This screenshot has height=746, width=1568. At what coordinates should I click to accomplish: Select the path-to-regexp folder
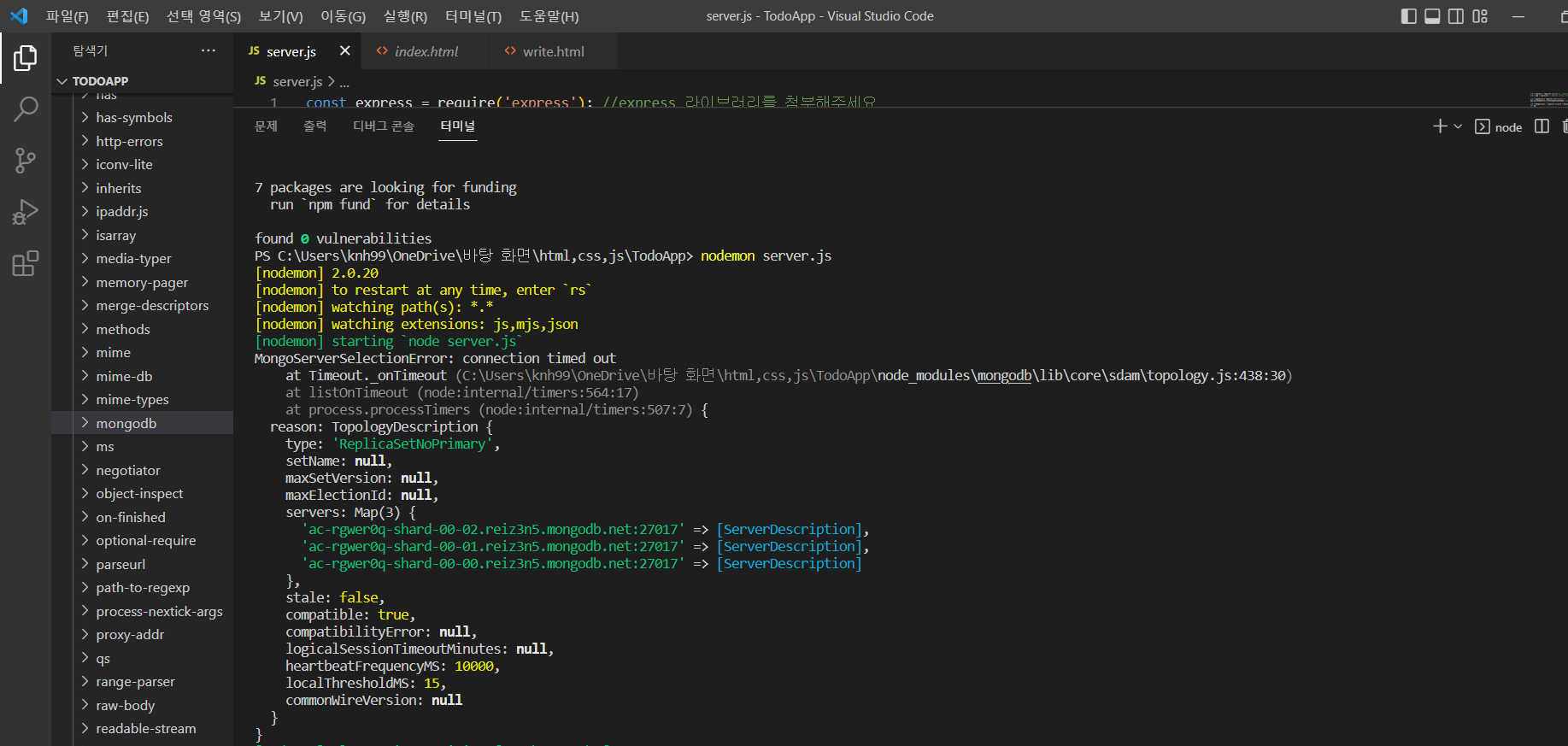[142, 587]
